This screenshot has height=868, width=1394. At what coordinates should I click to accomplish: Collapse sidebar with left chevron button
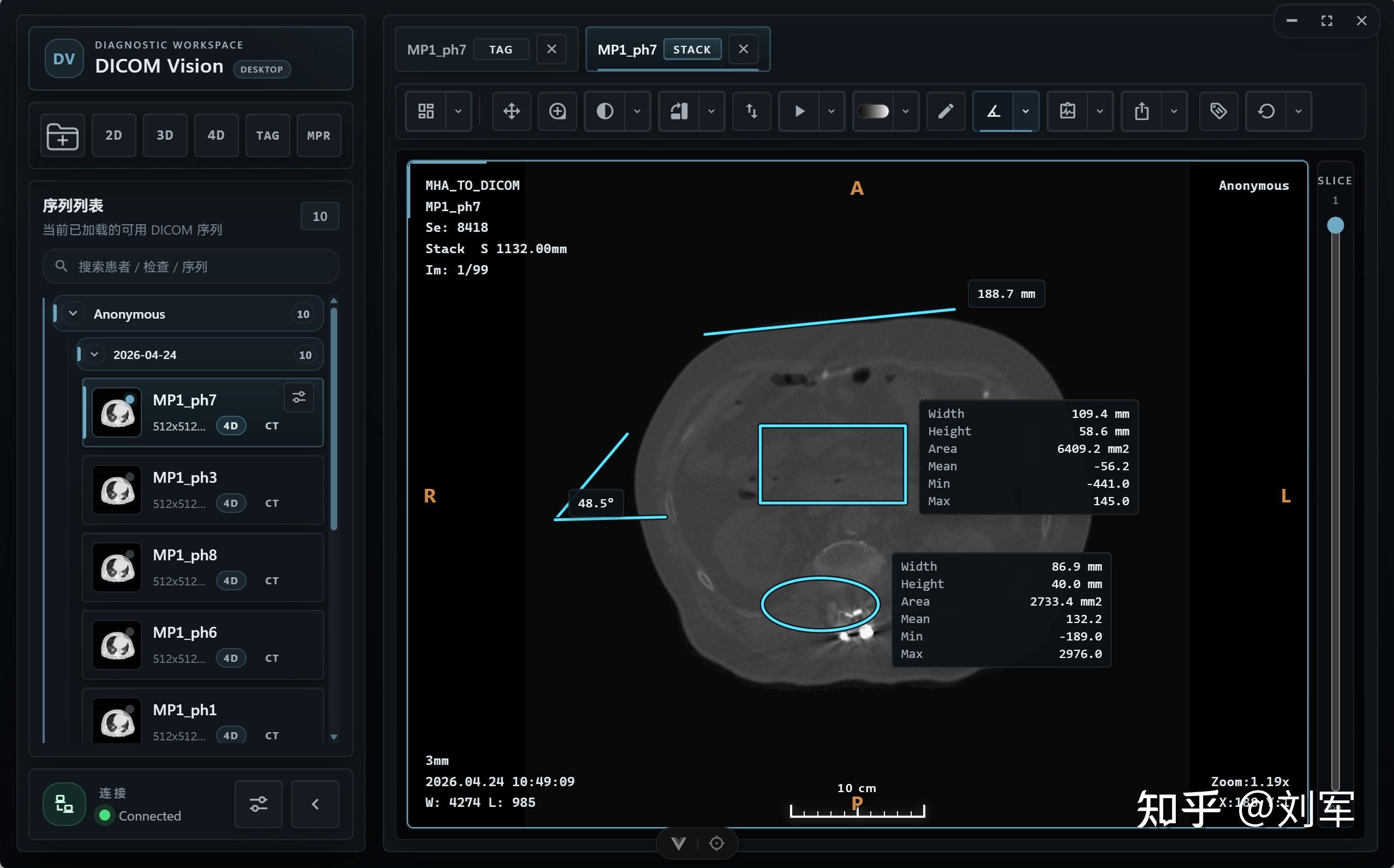[x=315, y=804]
